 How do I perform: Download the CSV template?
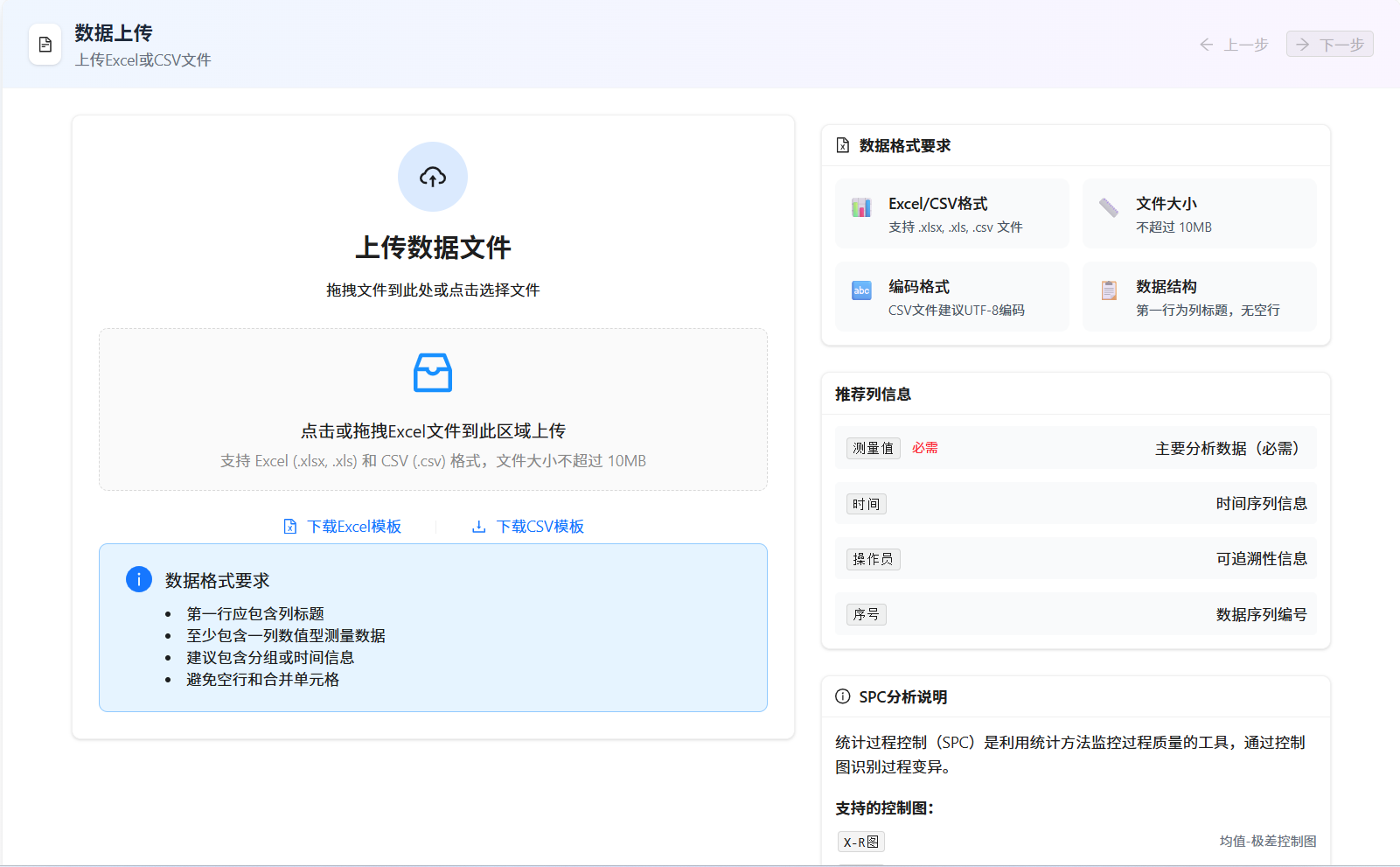point(528,527)
